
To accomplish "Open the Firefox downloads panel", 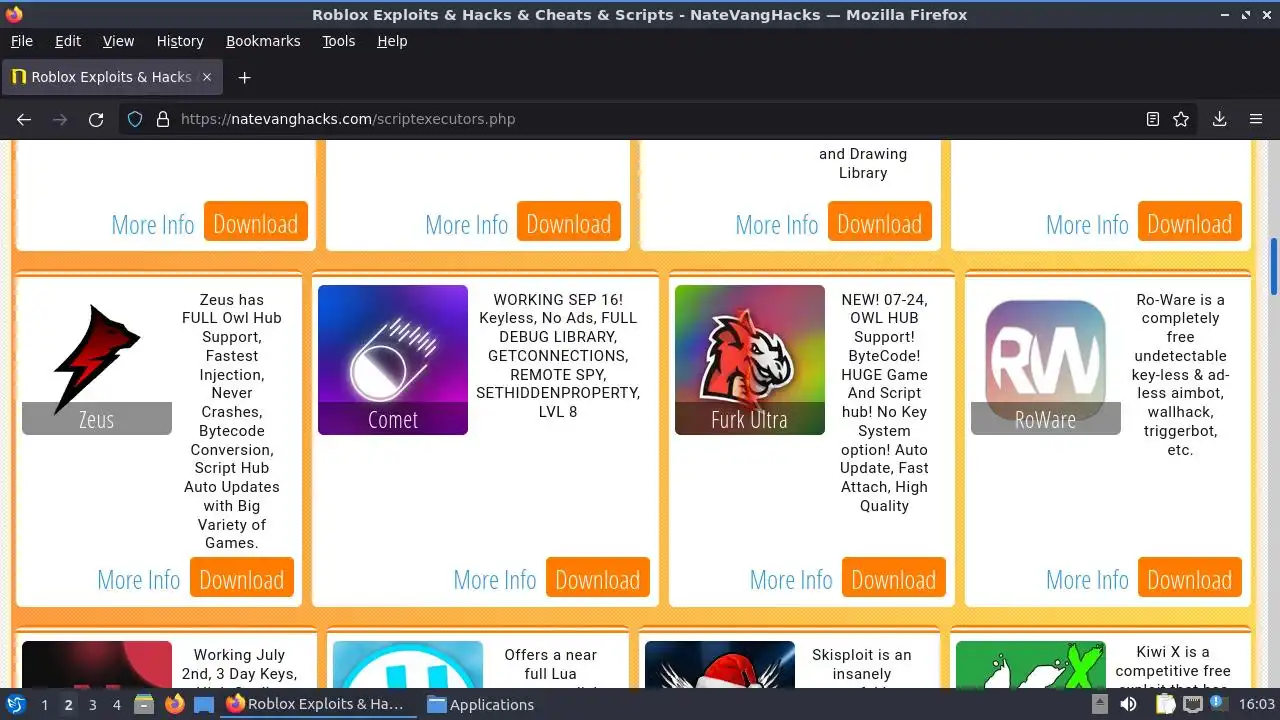I will (1220, 119).
